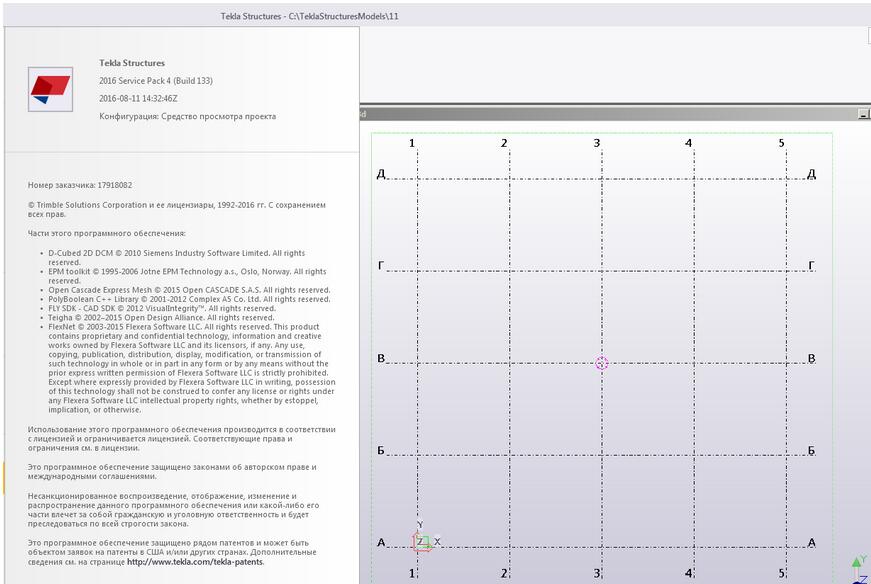Click grid label 'Г' on the right side
871x584 pixels.
[812, 266]
